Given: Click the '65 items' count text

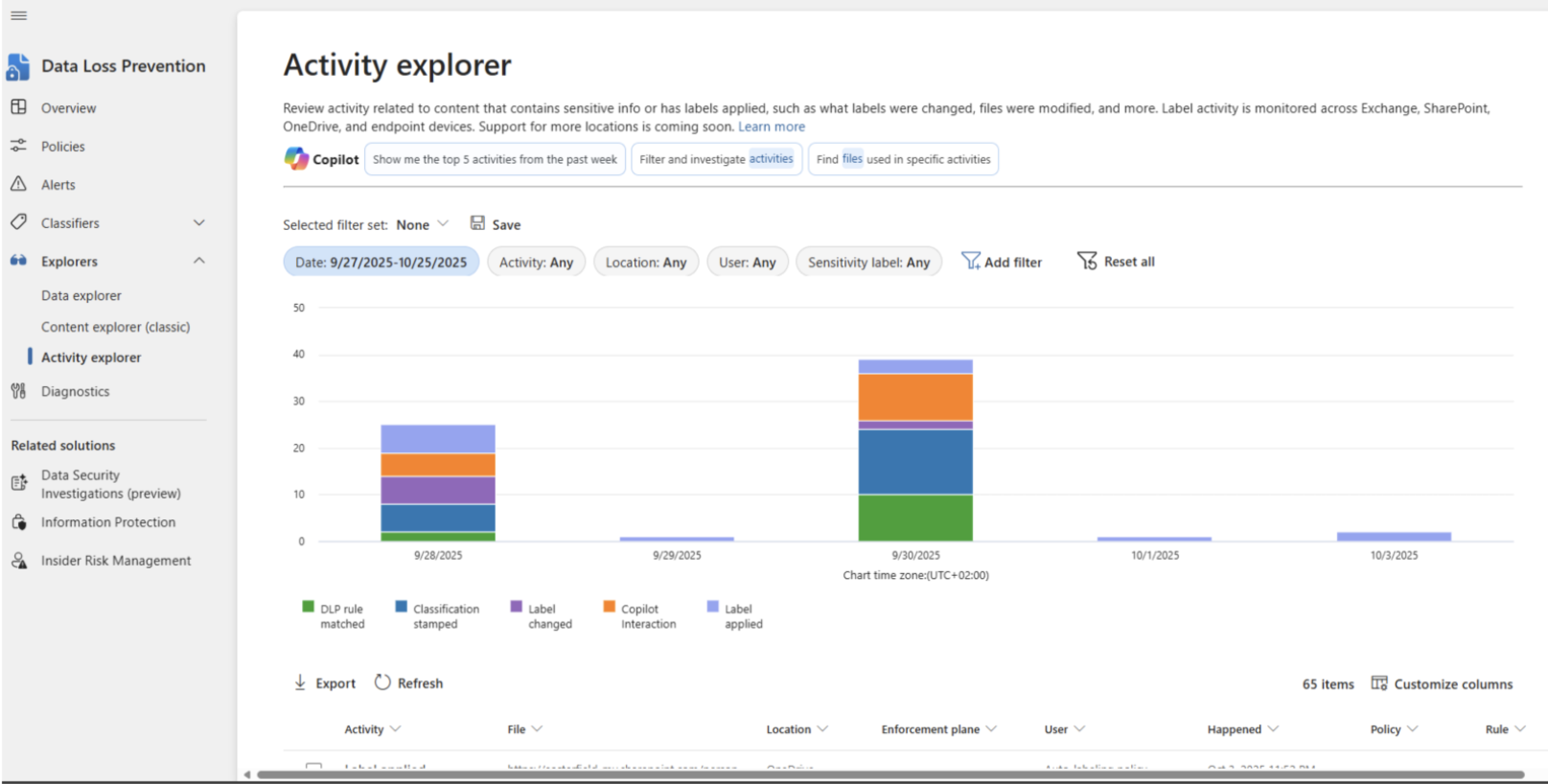Looking at the screenshot, I should pyautogui.click(x=1328, y=684).
